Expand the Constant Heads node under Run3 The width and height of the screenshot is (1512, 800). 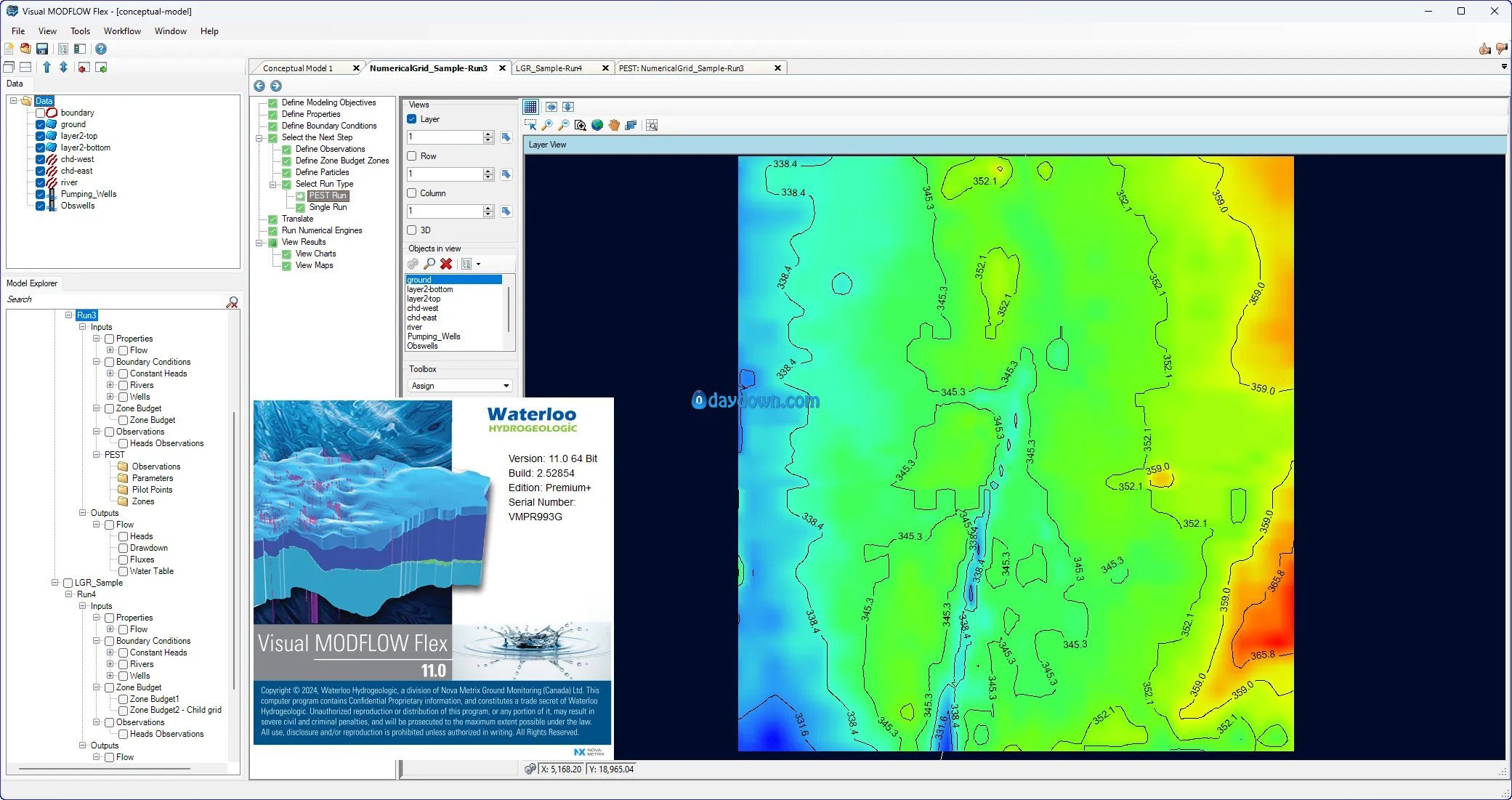[110, 373]
